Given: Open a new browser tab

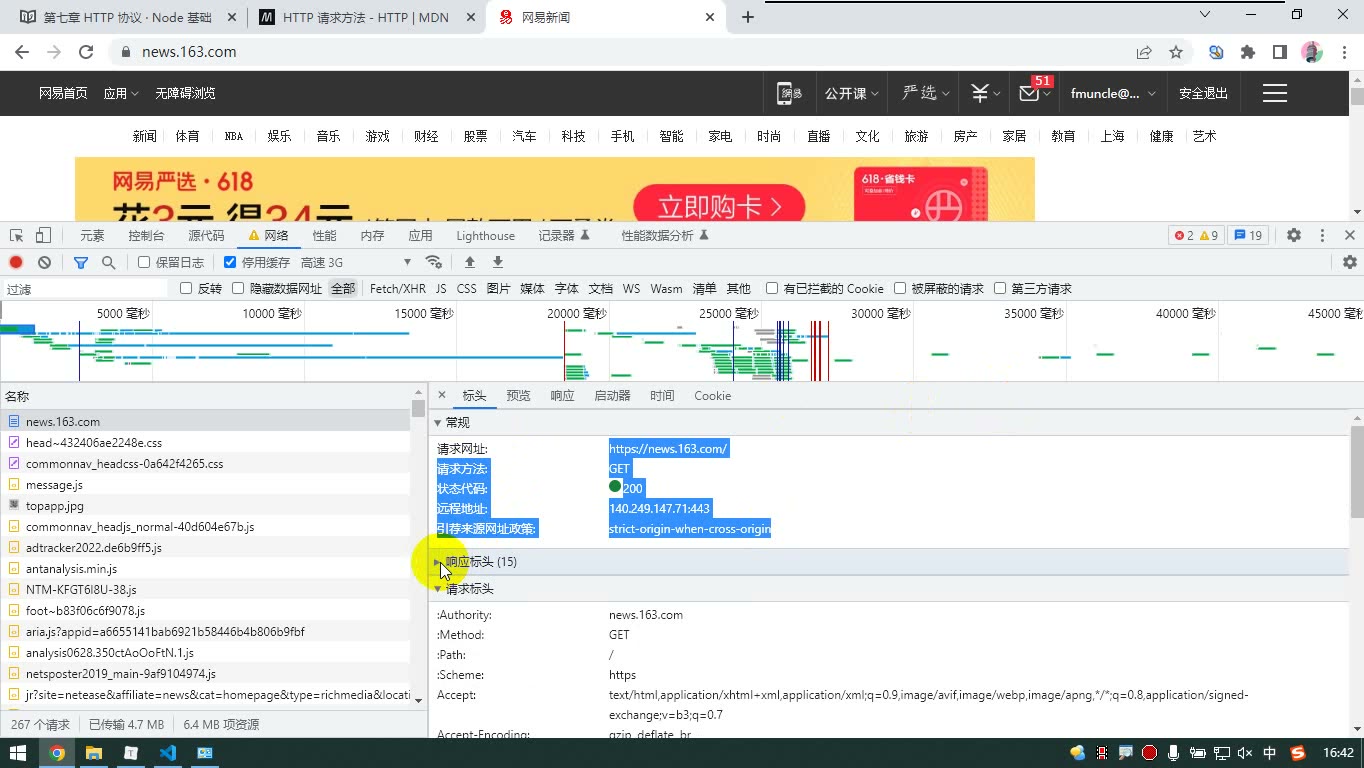Looking at the screenshot, I should [747, 17].
